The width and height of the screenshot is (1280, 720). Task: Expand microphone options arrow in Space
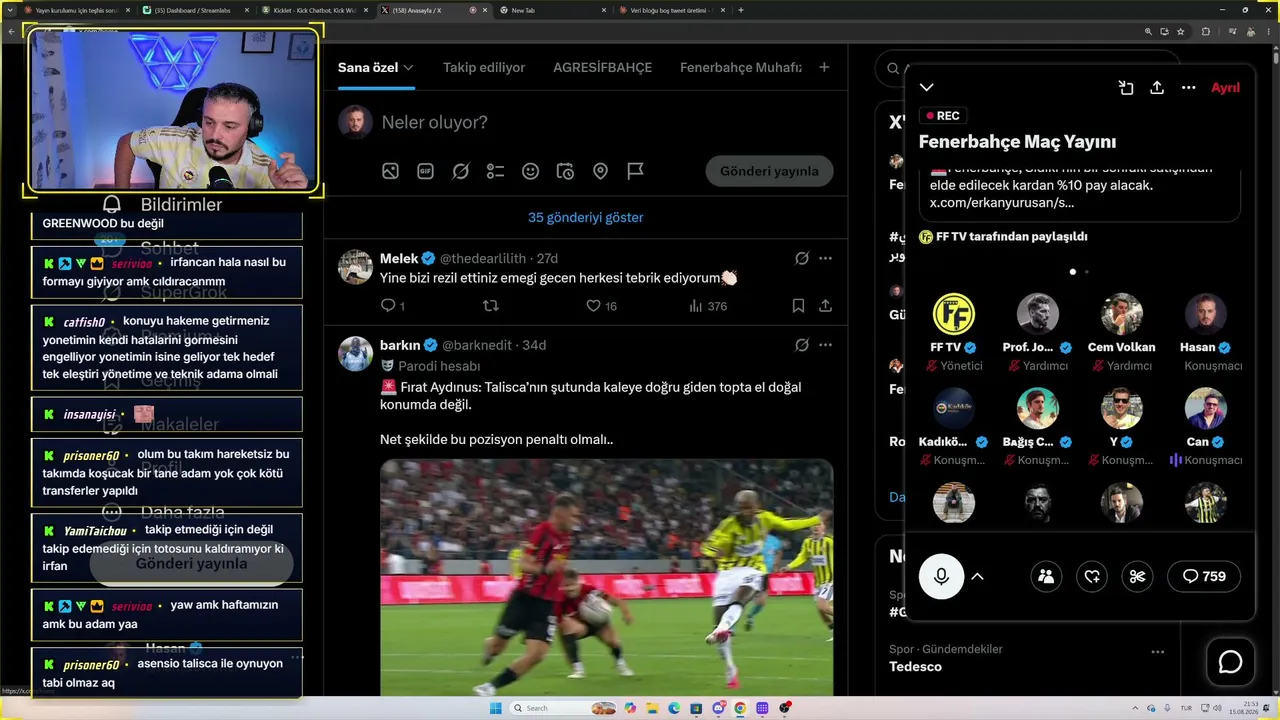pyautogui.click(x=978, y=576)
